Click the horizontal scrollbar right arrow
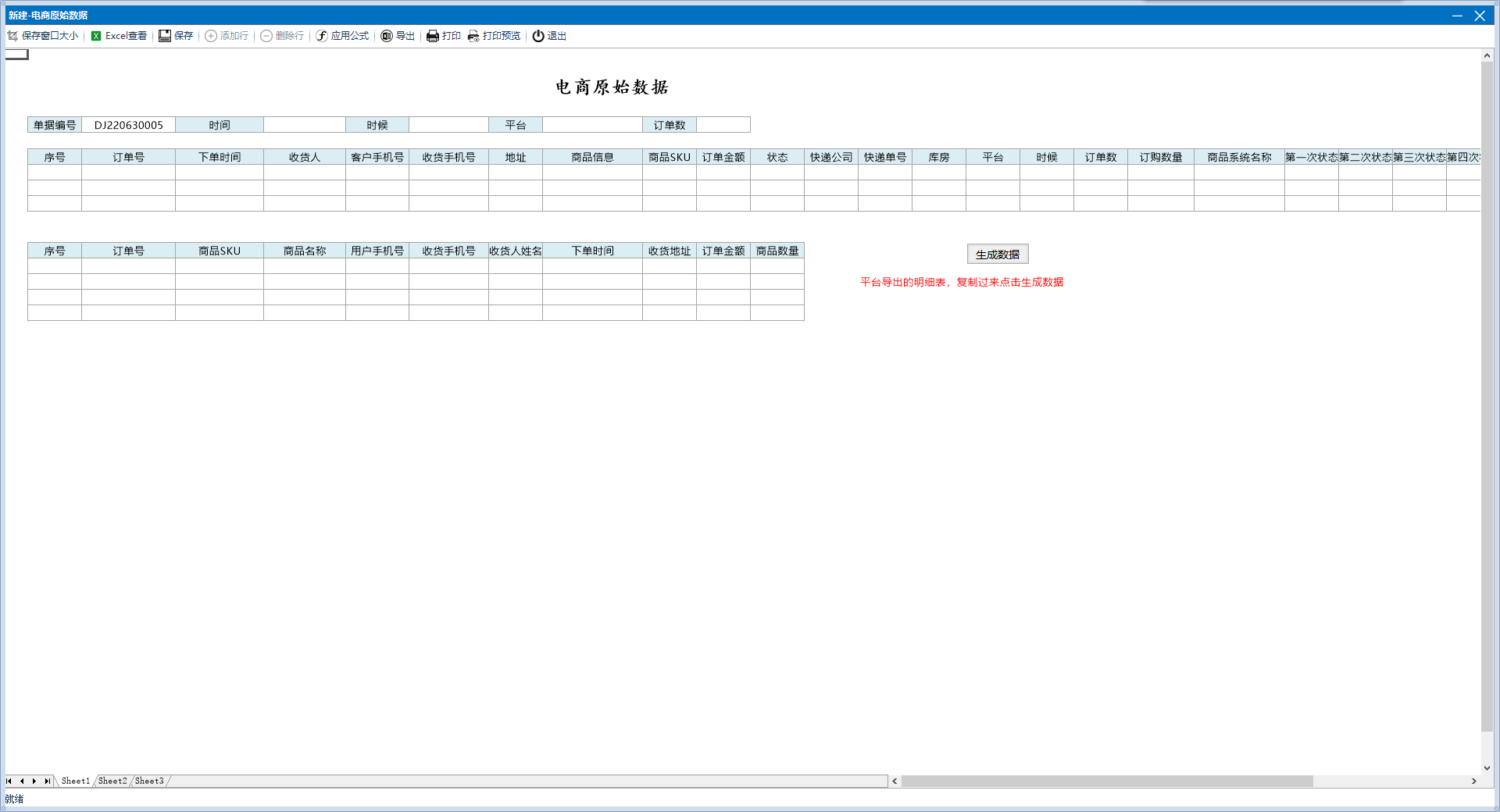This screenshot has height=812, width=1500. coord(1473,781)
